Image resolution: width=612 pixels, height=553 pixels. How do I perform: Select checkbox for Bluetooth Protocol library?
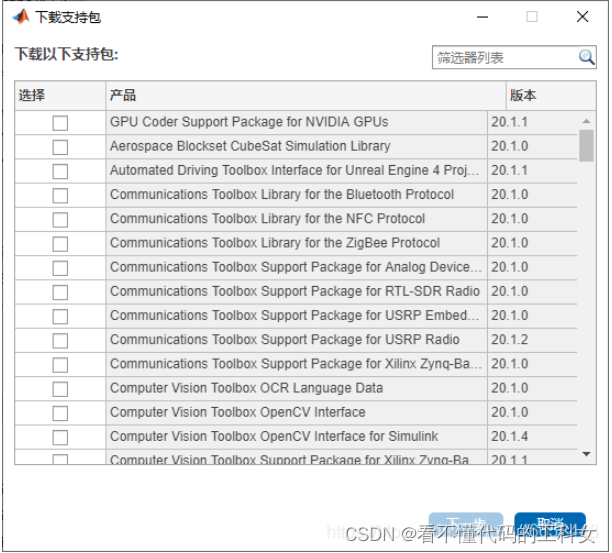[60, 196]
